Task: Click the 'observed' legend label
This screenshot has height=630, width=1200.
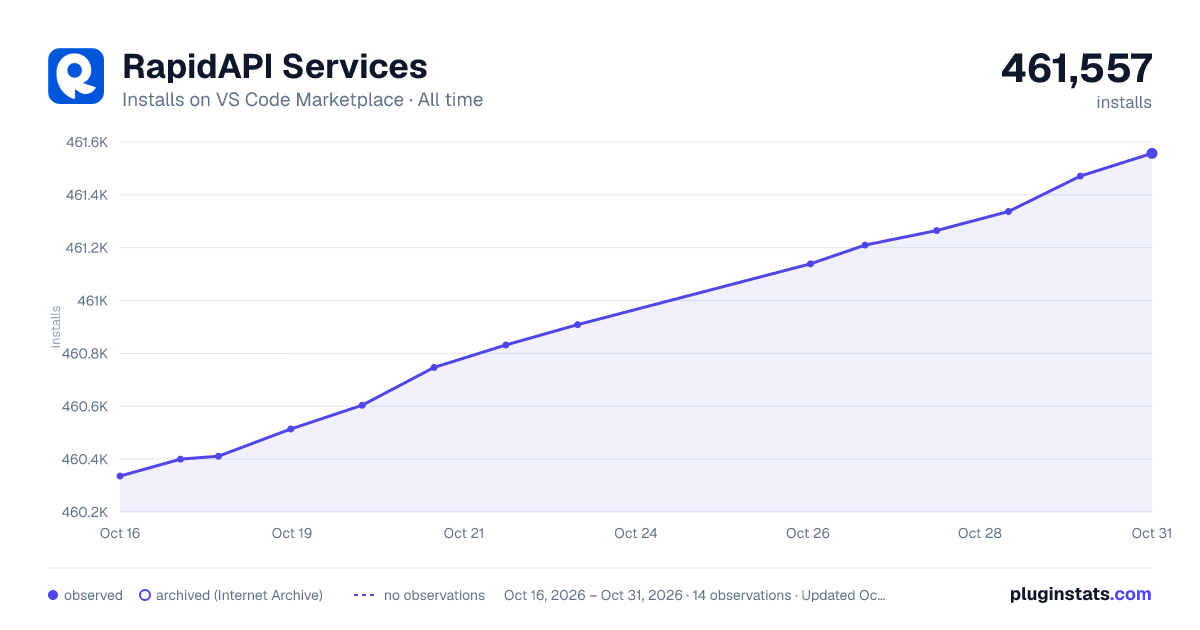Action: (x=93, y=595)
